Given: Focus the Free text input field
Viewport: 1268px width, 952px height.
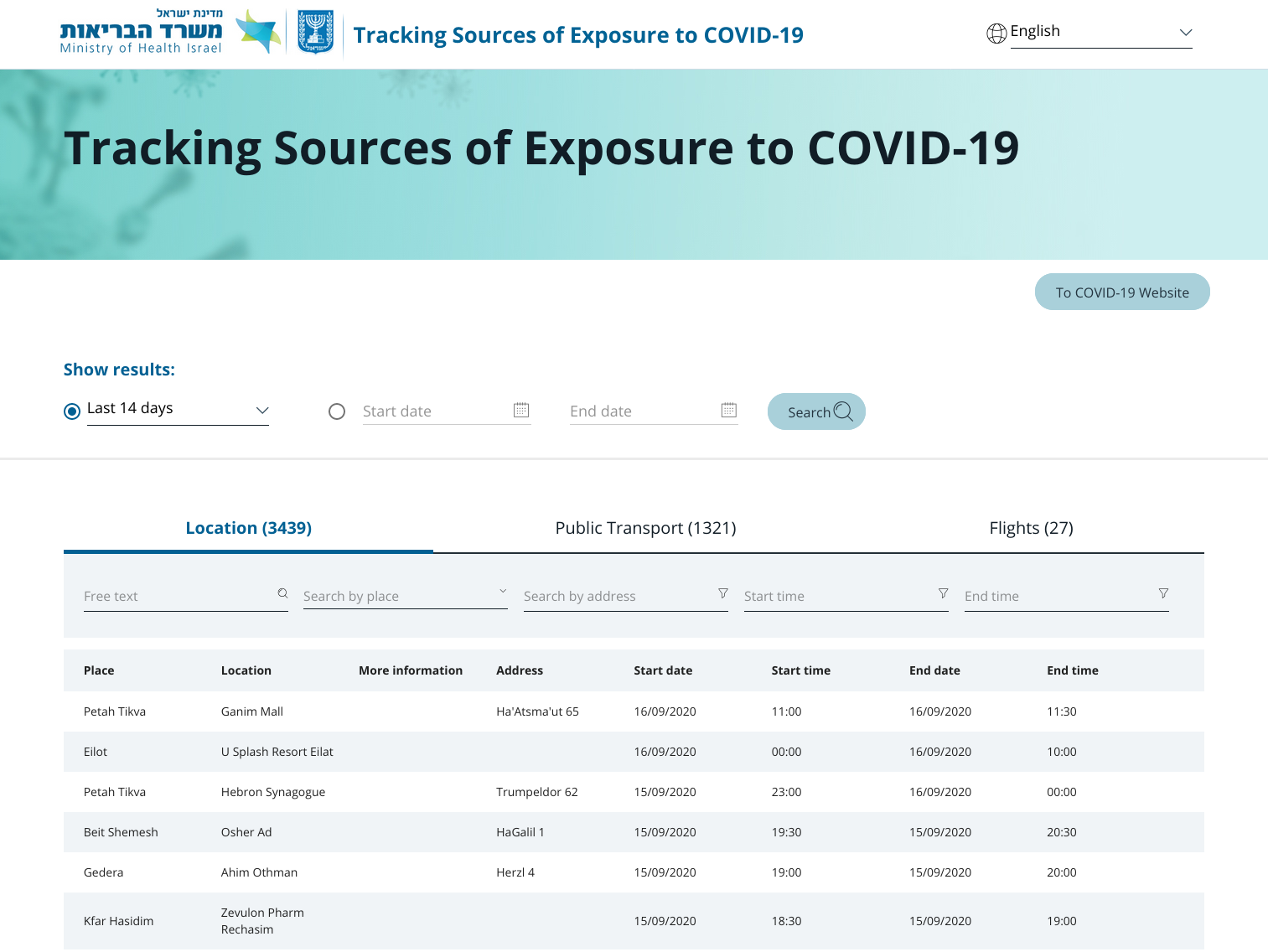Looking at the screenshot, I should point(178,596).
